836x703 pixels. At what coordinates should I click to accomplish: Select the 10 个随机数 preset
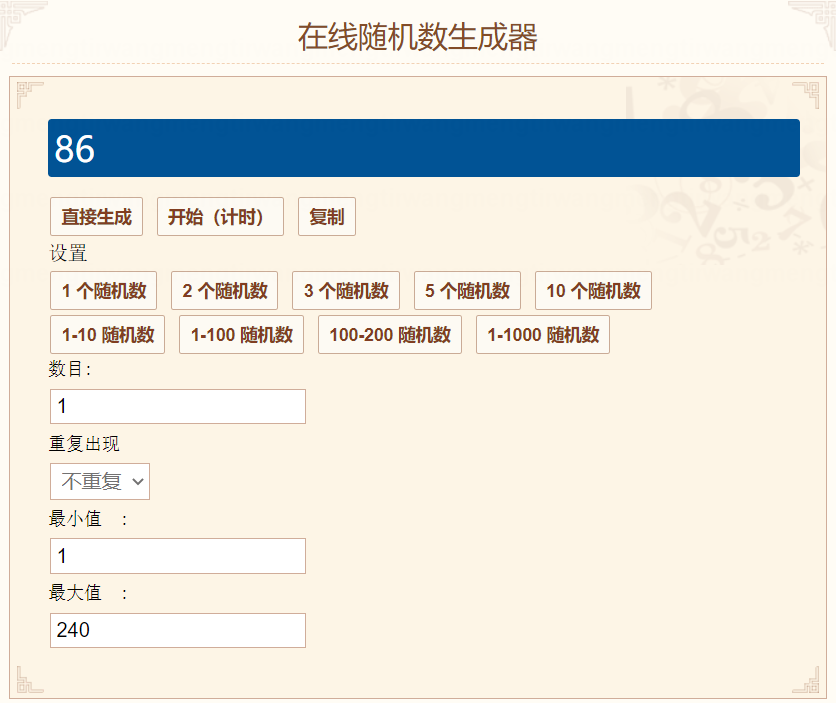(593, 291)
